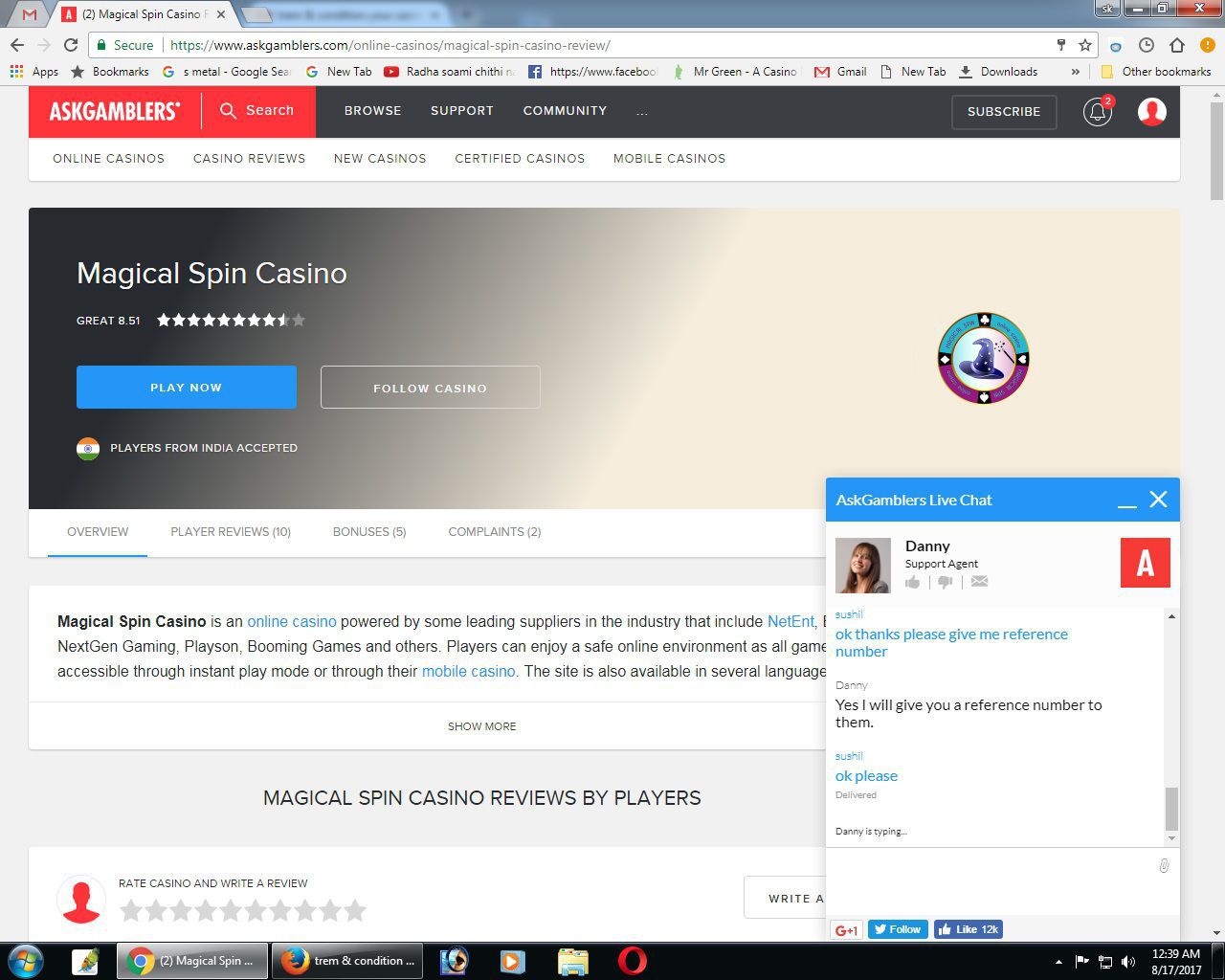Click the email transcript envelope icon
This screenshot has height=980, width=1225.
(979, 581)
